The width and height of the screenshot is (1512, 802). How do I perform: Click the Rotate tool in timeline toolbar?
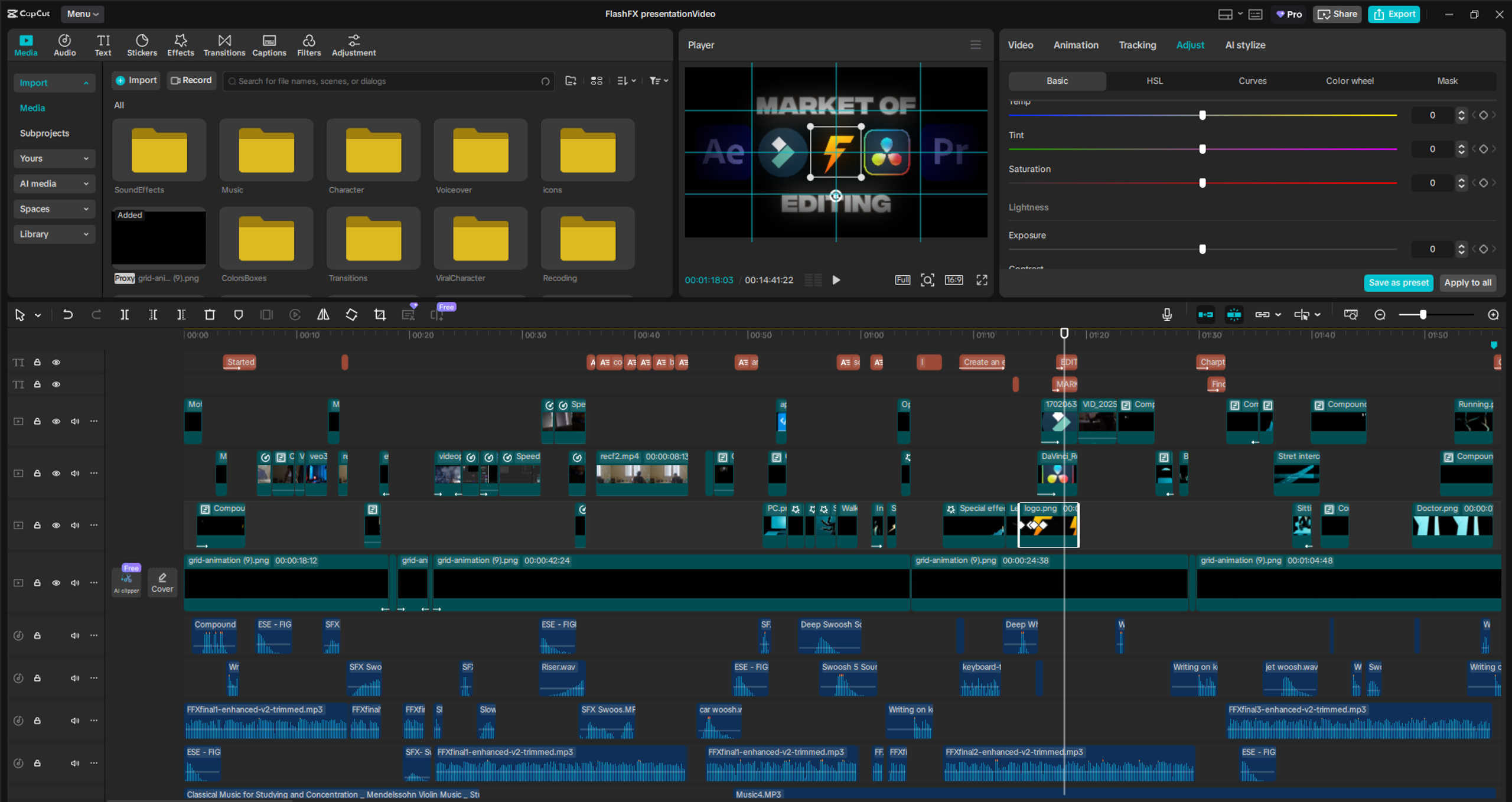351,315
